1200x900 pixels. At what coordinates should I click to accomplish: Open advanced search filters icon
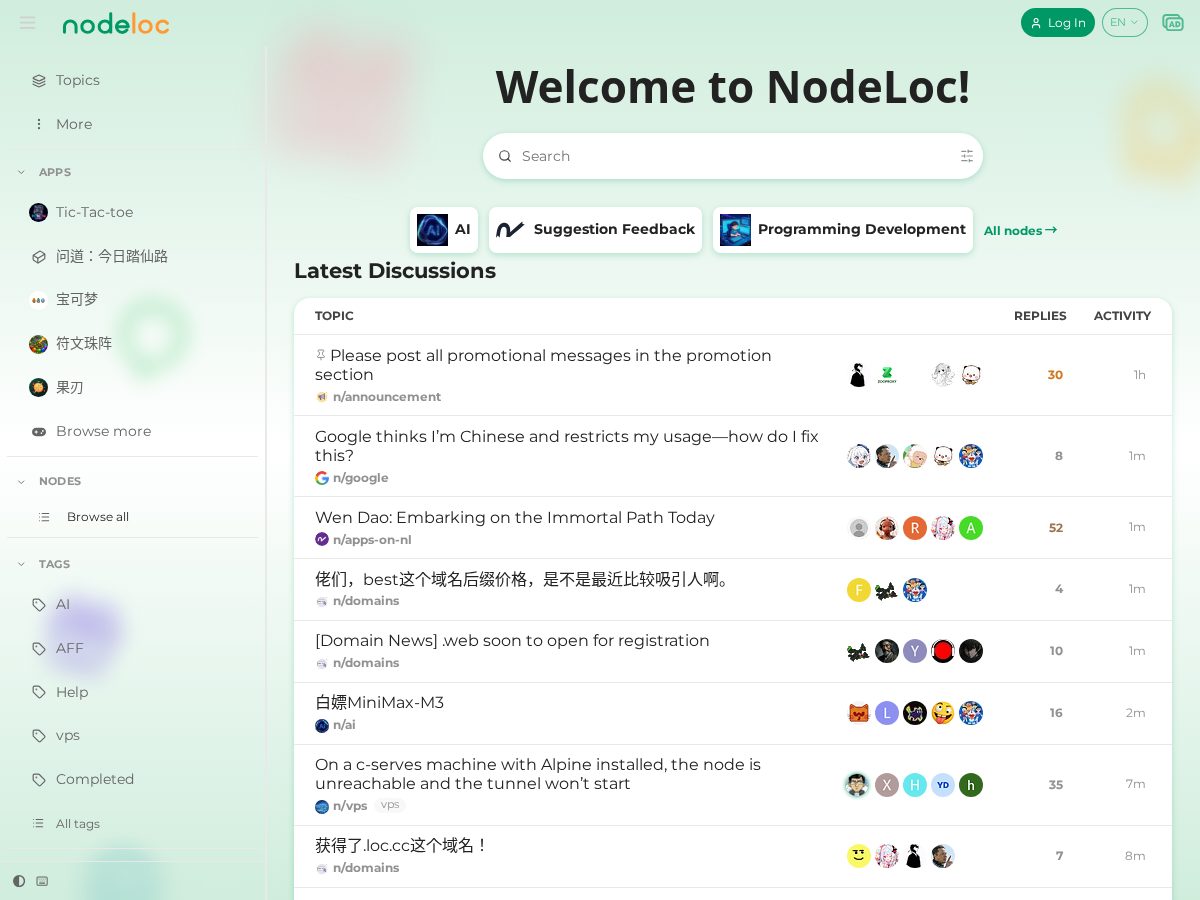coord(967,156)
